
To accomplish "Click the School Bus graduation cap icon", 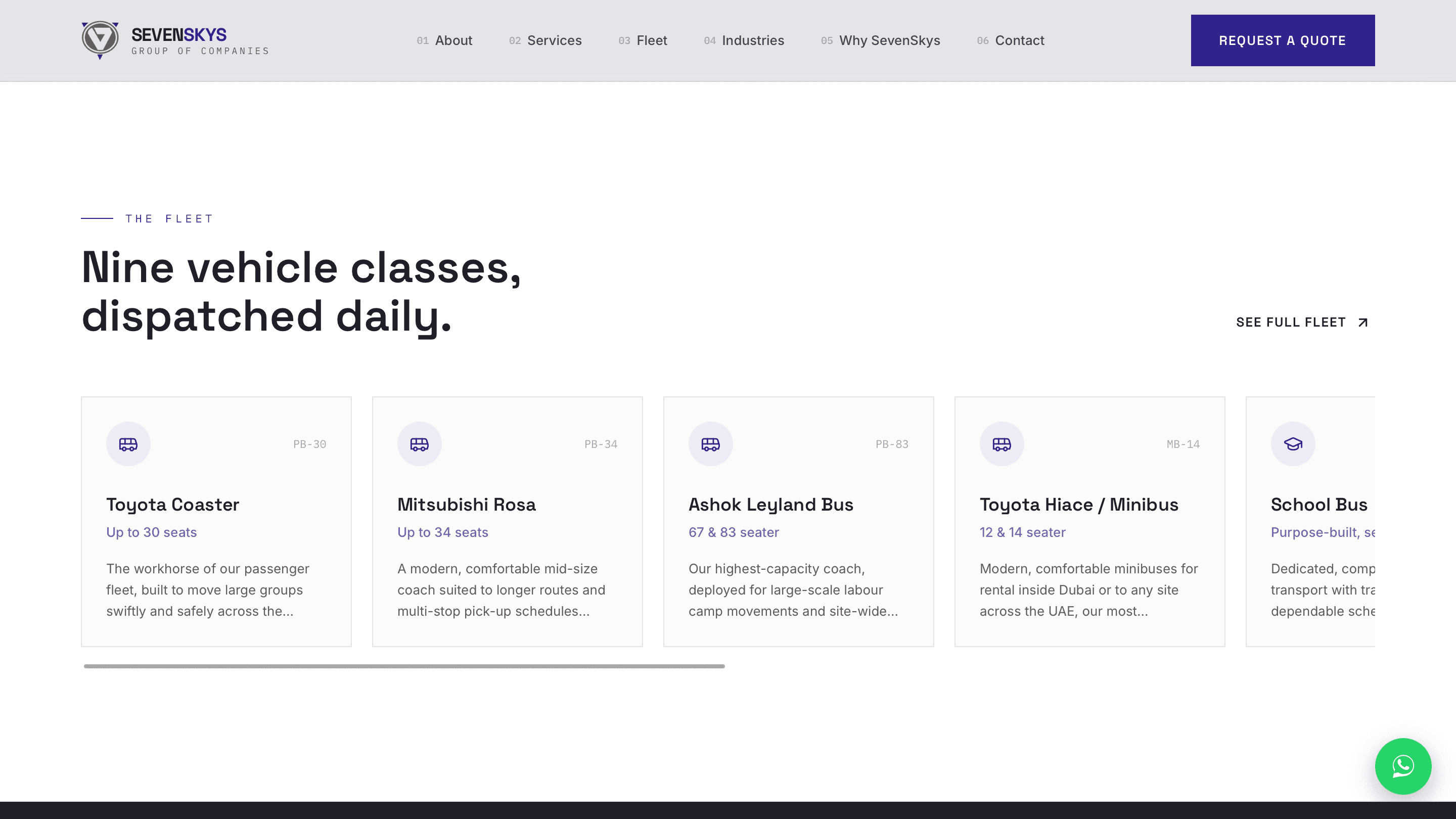I will (x=1293, y=444).
